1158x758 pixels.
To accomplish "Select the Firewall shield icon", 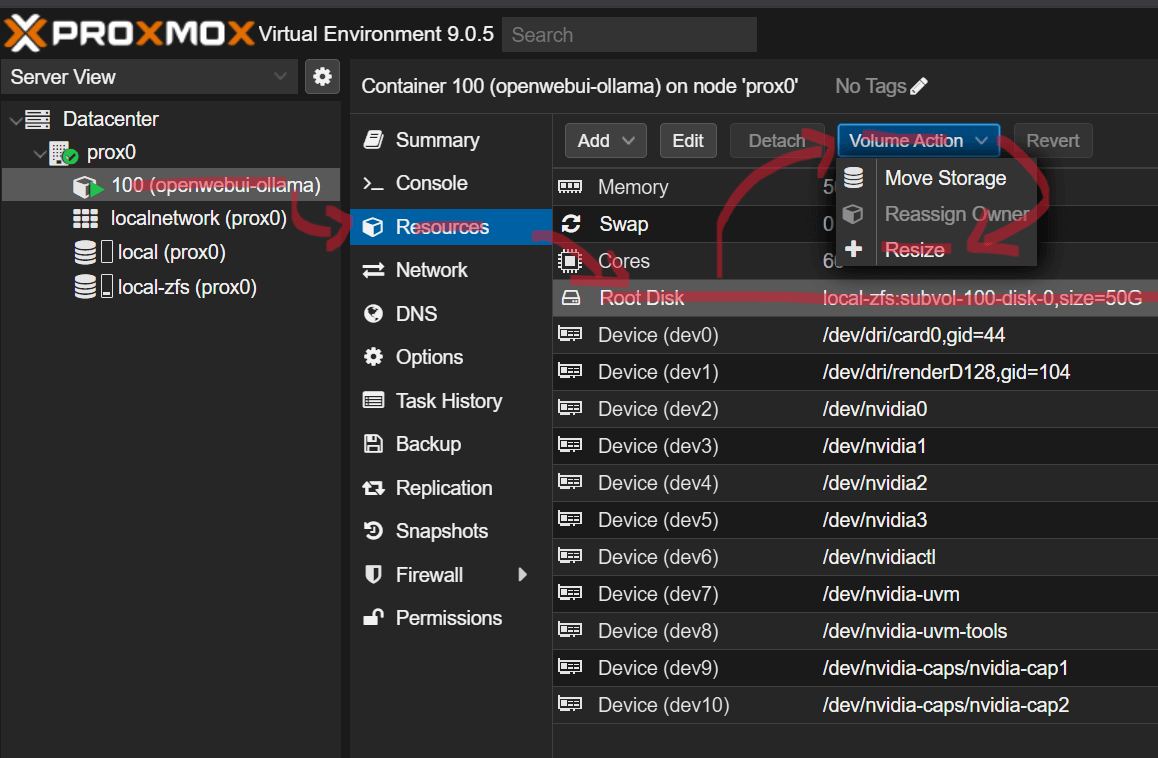I will coord(373,575).
